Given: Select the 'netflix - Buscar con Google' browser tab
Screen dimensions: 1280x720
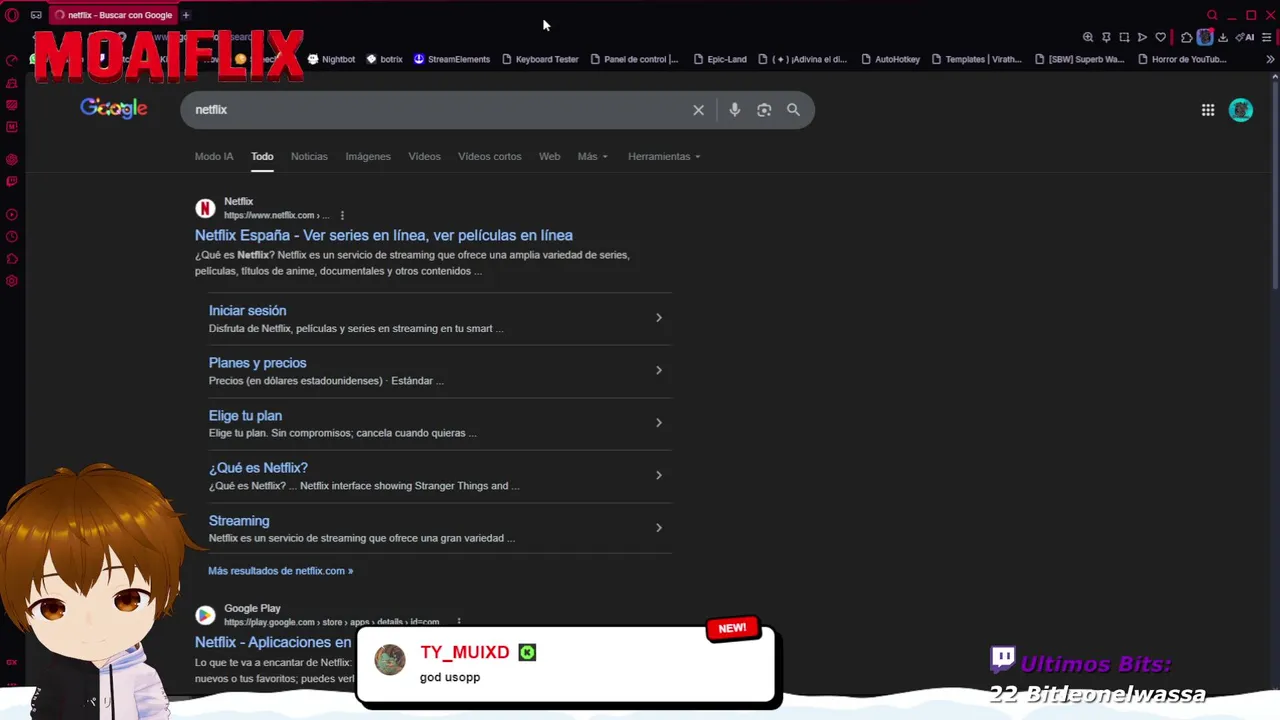Looking at the screenshot, I should tap(113, 15).
